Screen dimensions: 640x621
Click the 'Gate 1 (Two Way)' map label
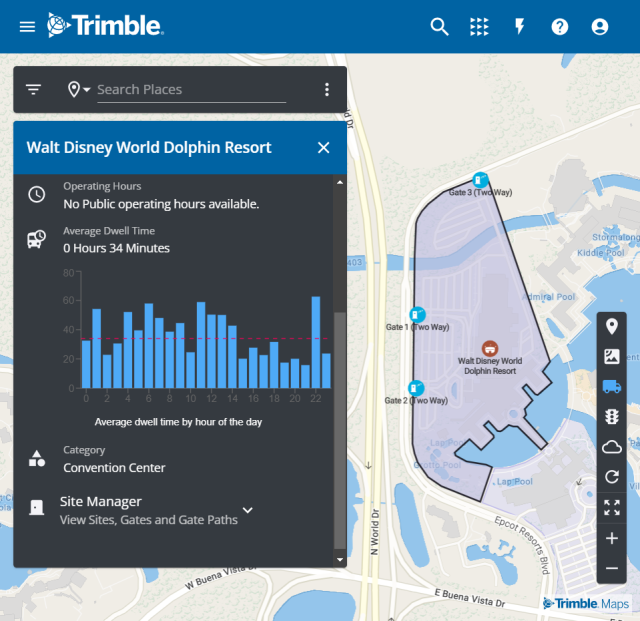[418, 327]
